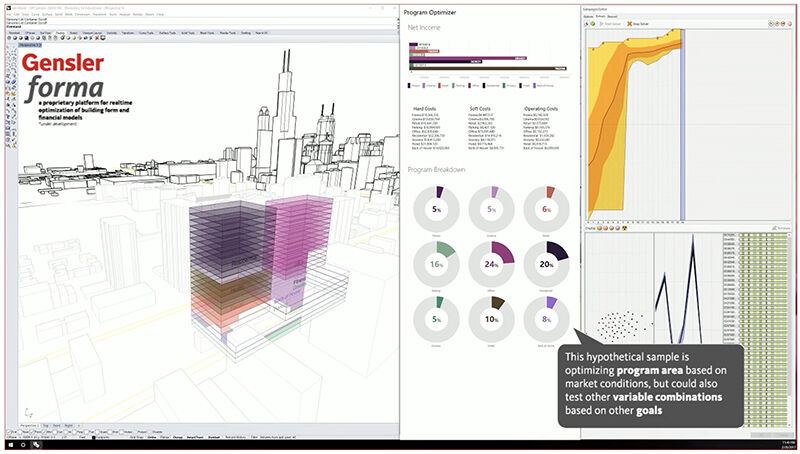800x454 pixels.
Task: Click the command history scrollbar
Action: 398,21
